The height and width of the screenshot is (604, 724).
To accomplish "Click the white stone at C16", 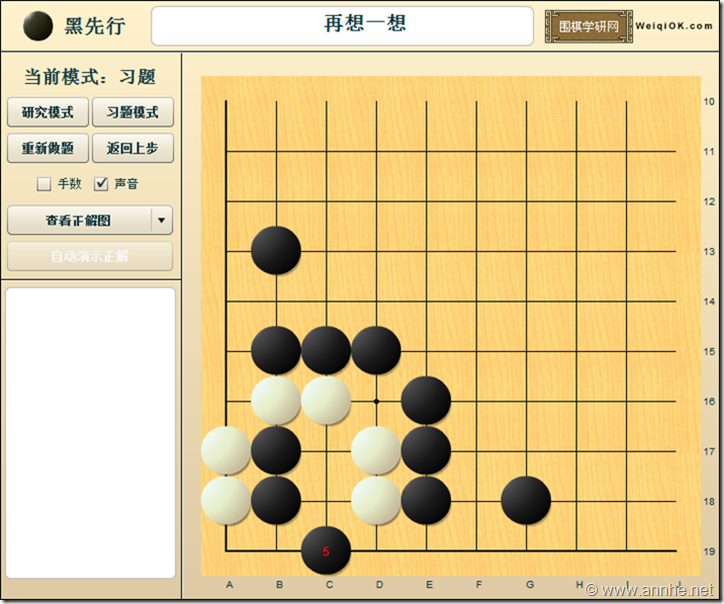I will tap(326, 400).
